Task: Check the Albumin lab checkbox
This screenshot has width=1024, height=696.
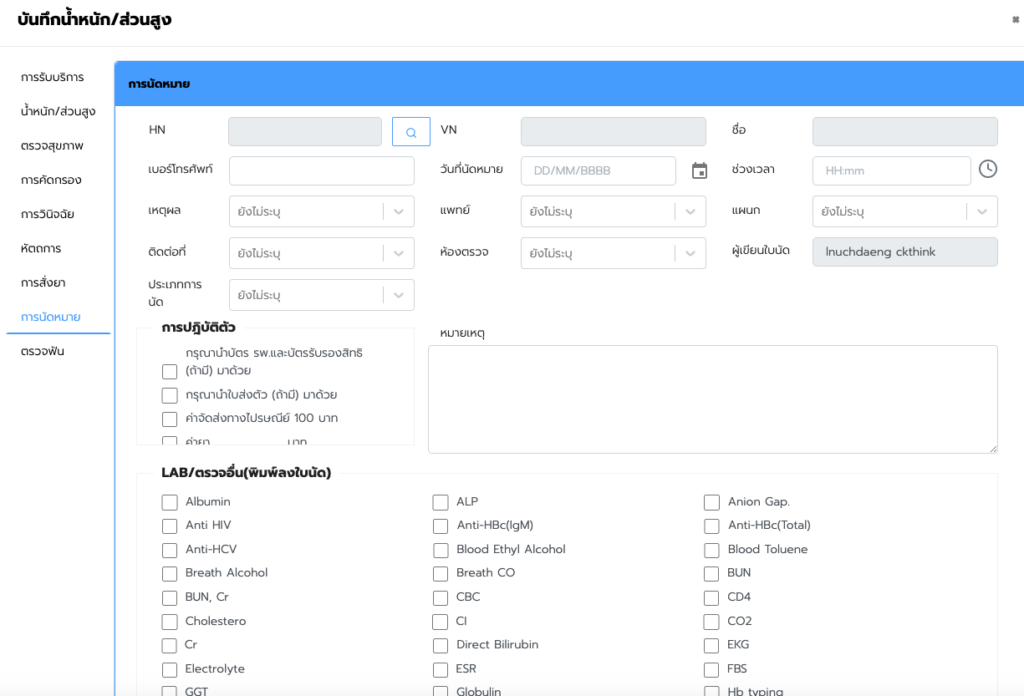Action: pos(170,502)
